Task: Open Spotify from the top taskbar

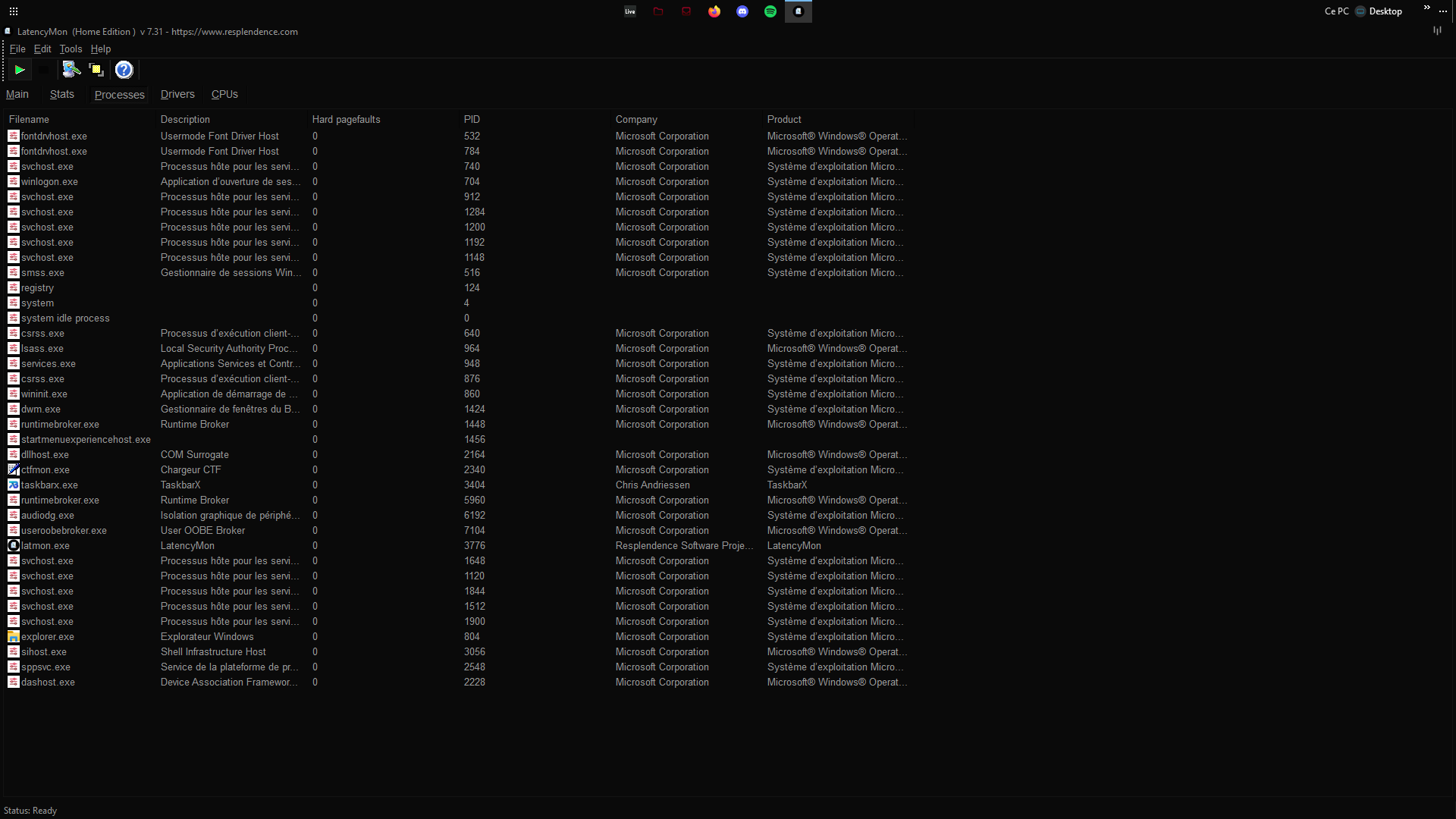Action: pos(770,11)
